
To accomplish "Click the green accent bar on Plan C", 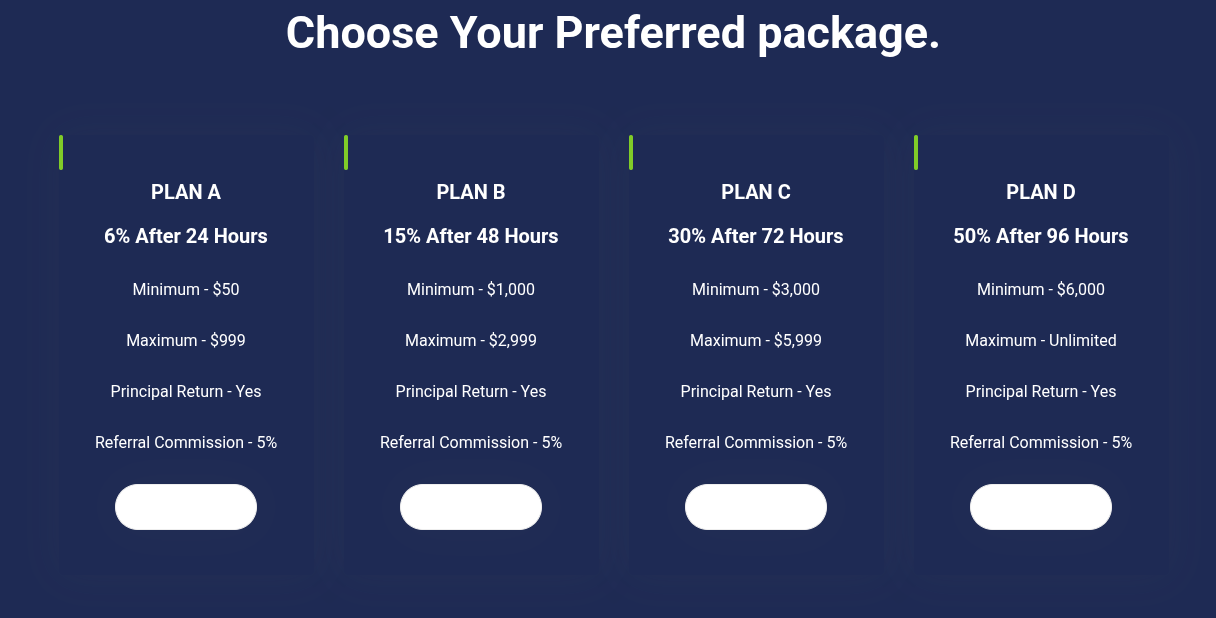I will pyautogui.click(x=631, y=152).
